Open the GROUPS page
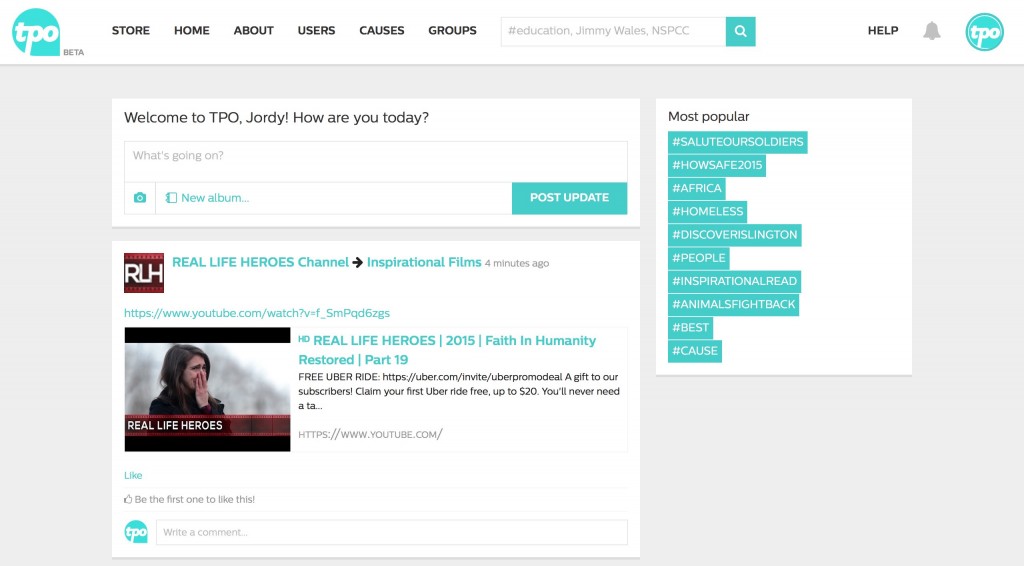The width and height of the screenshot is (1024, 566). [x=452, y=31]
